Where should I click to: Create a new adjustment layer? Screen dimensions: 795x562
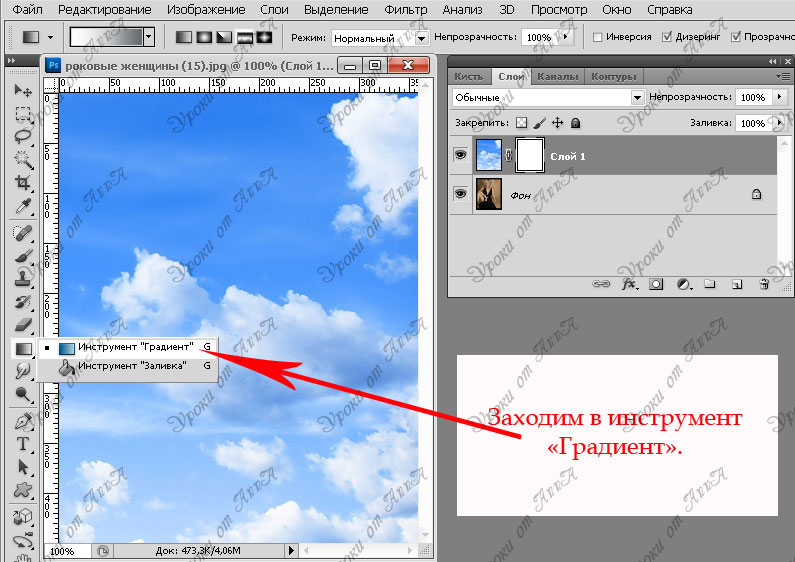pyautogui.click(x=683, y=284)
